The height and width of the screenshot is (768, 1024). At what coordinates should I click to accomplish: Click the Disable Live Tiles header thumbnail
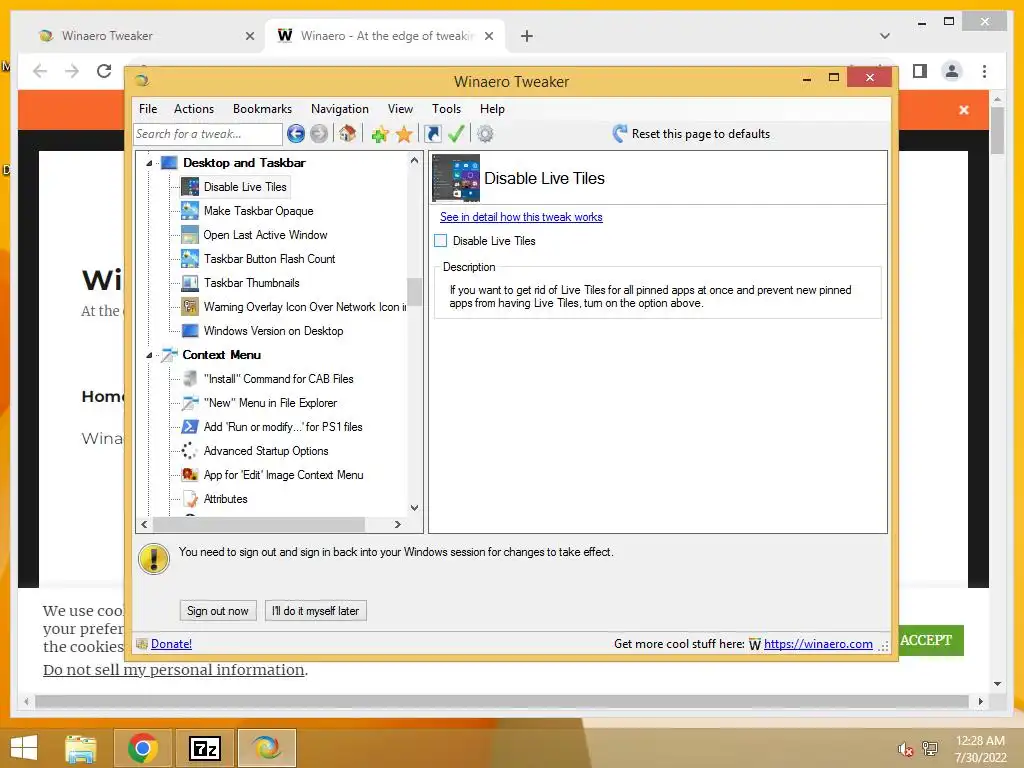(456, 178)
